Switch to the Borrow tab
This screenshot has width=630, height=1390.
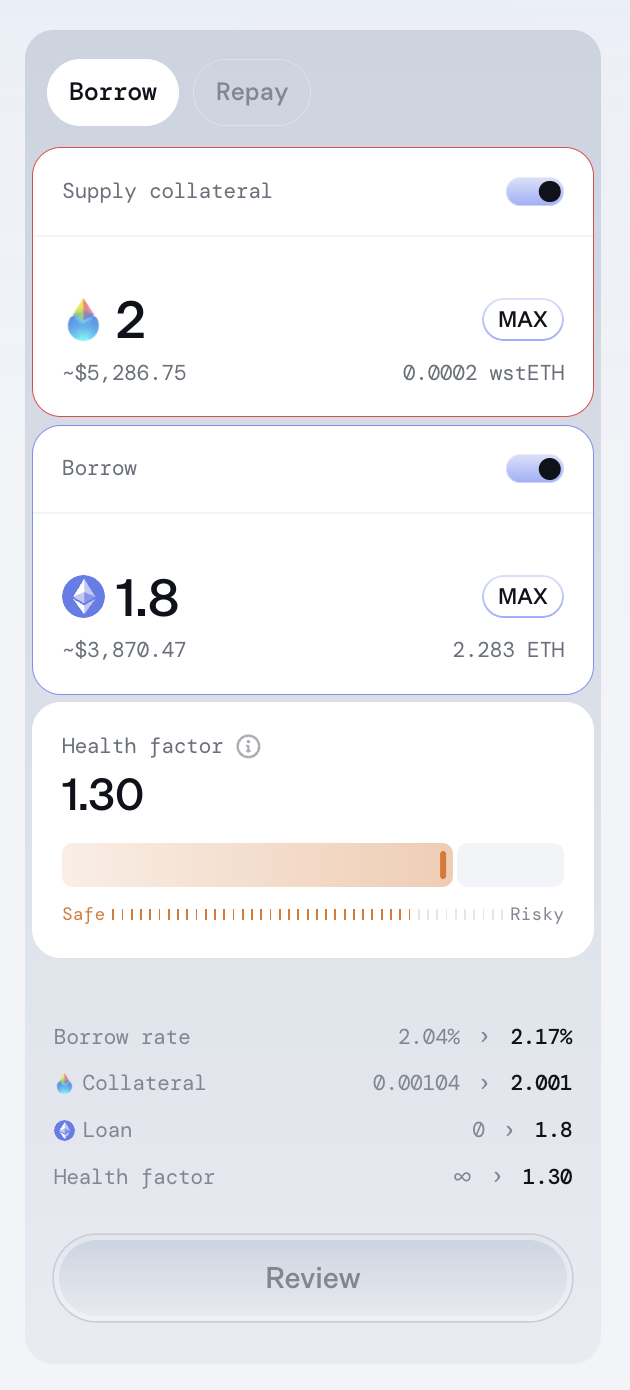(113, 93)
